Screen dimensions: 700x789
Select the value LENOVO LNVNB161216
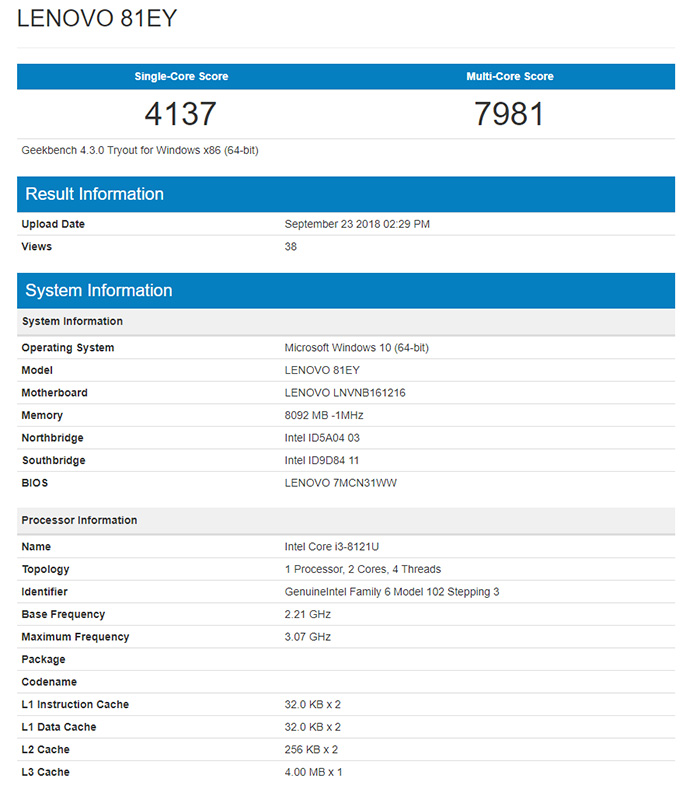click(x=345, y=393)
